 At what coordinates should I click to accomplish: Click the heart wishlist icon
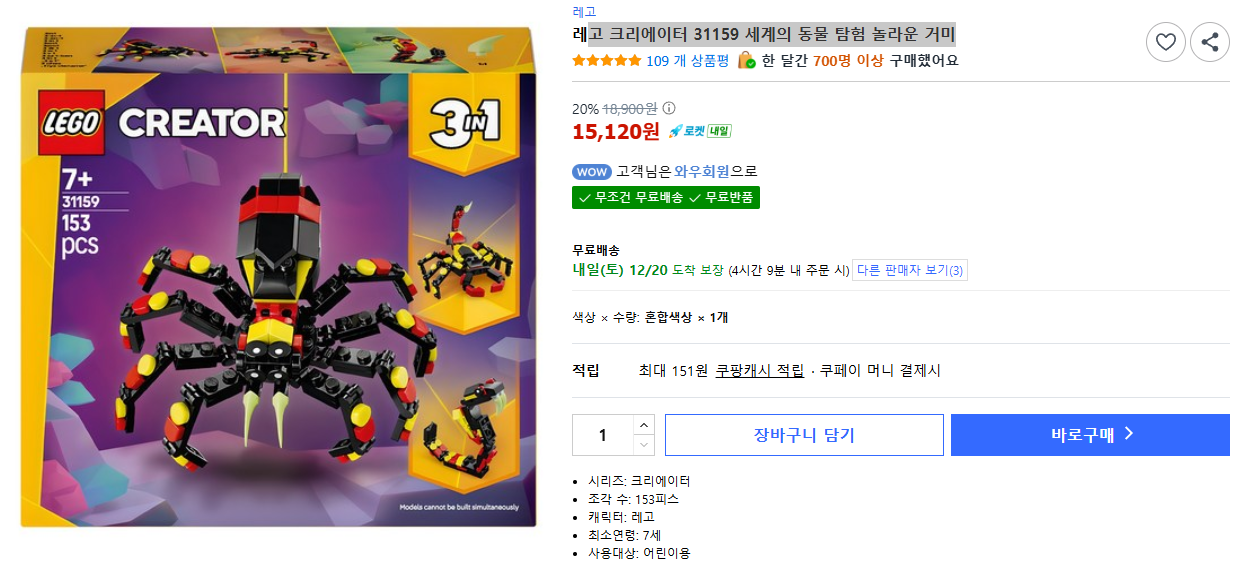(1165, 42)
